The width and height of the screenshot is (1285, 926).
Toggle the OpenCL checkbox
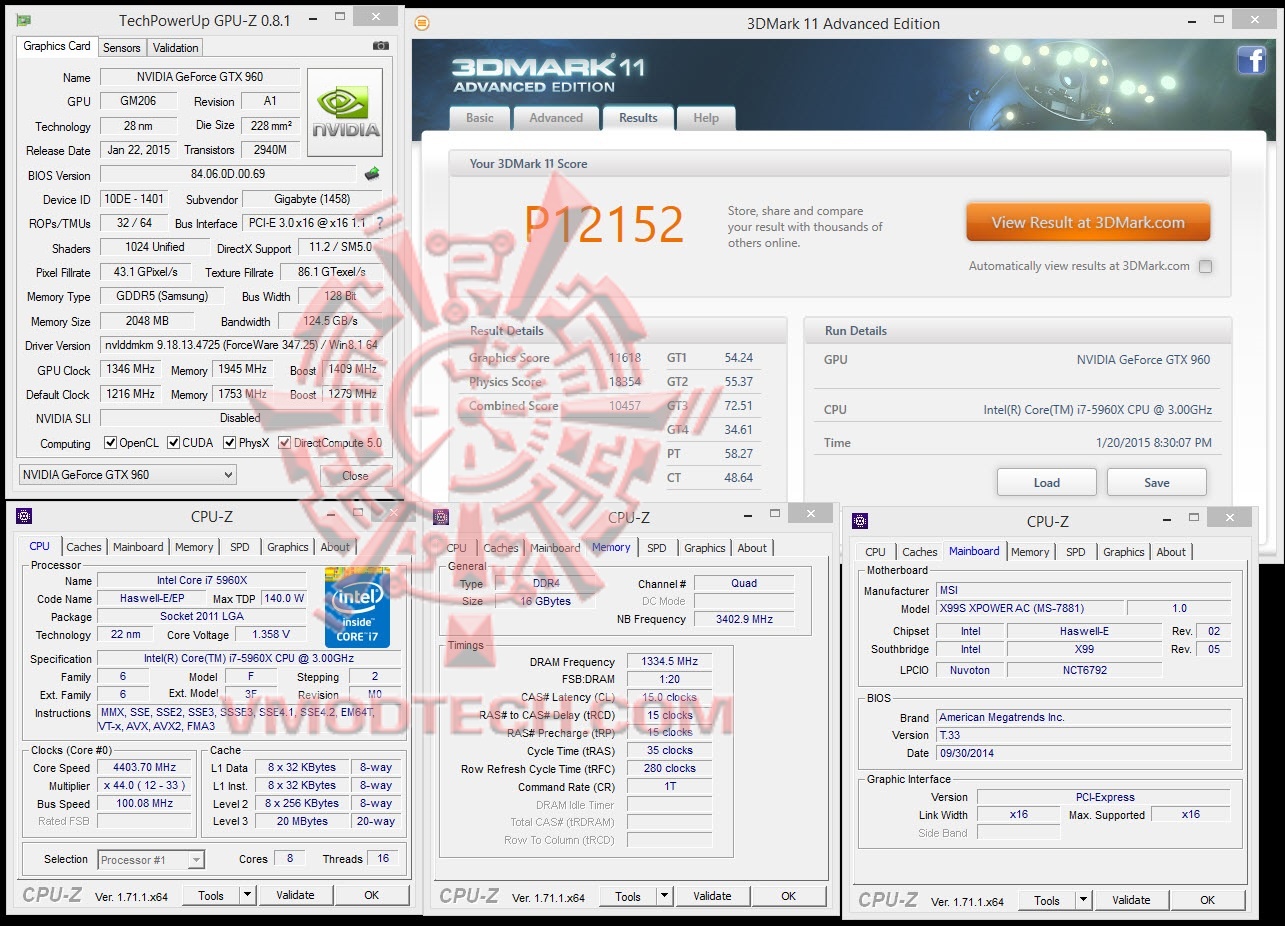pos(110,443)
